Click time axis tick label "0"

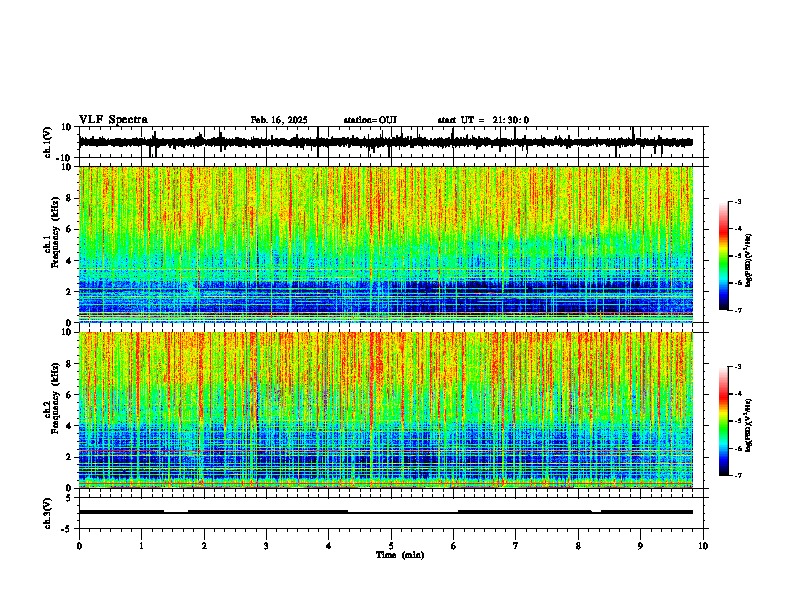(79, 546)
